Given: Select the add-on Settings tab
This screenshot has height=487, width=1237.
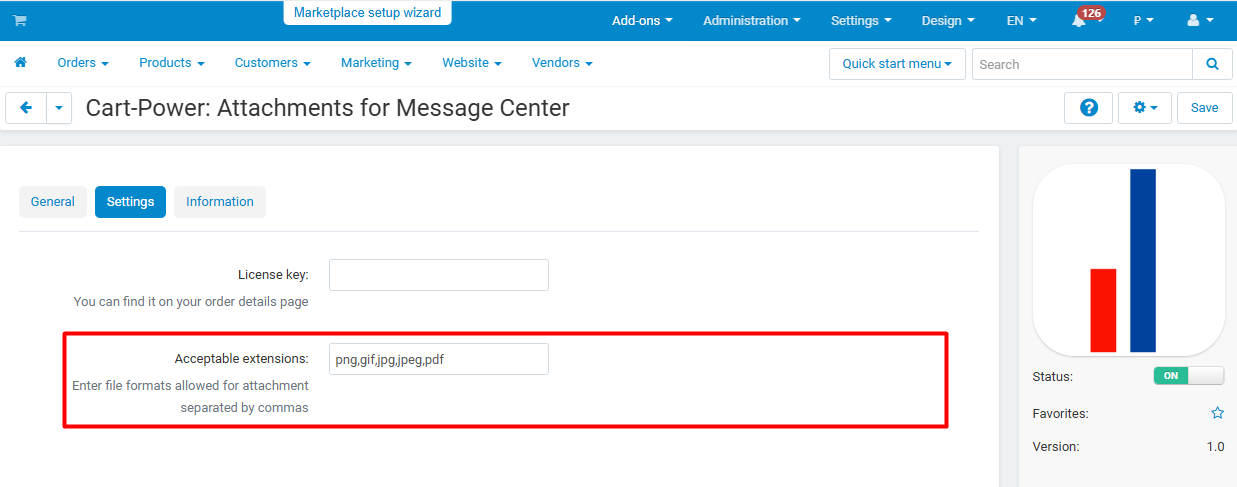Looking at the screenshot, I should pyautogui.click(x=130, y=202).
